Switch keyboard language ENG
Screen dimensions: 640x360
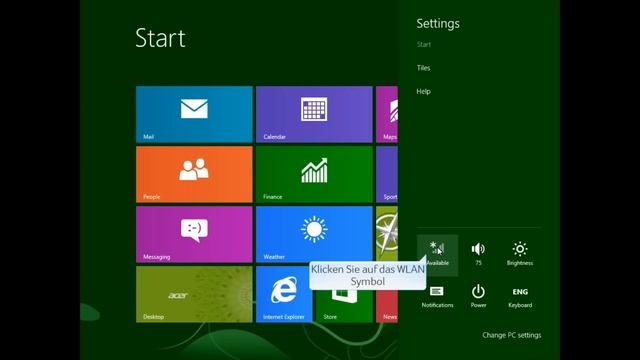(520, 297)
